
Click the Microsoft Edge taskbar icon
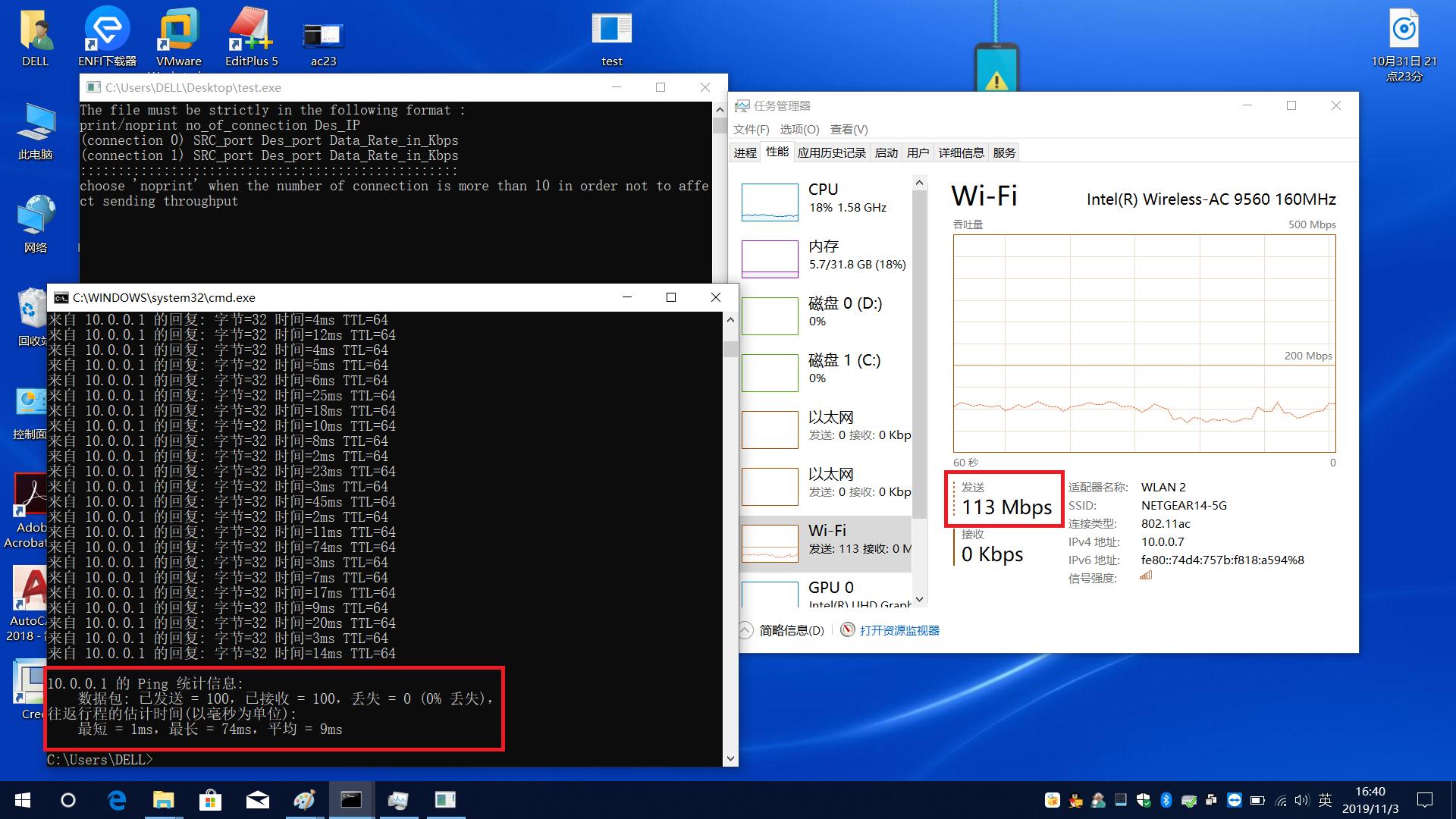pyautogui.click(x=116, y=800)
